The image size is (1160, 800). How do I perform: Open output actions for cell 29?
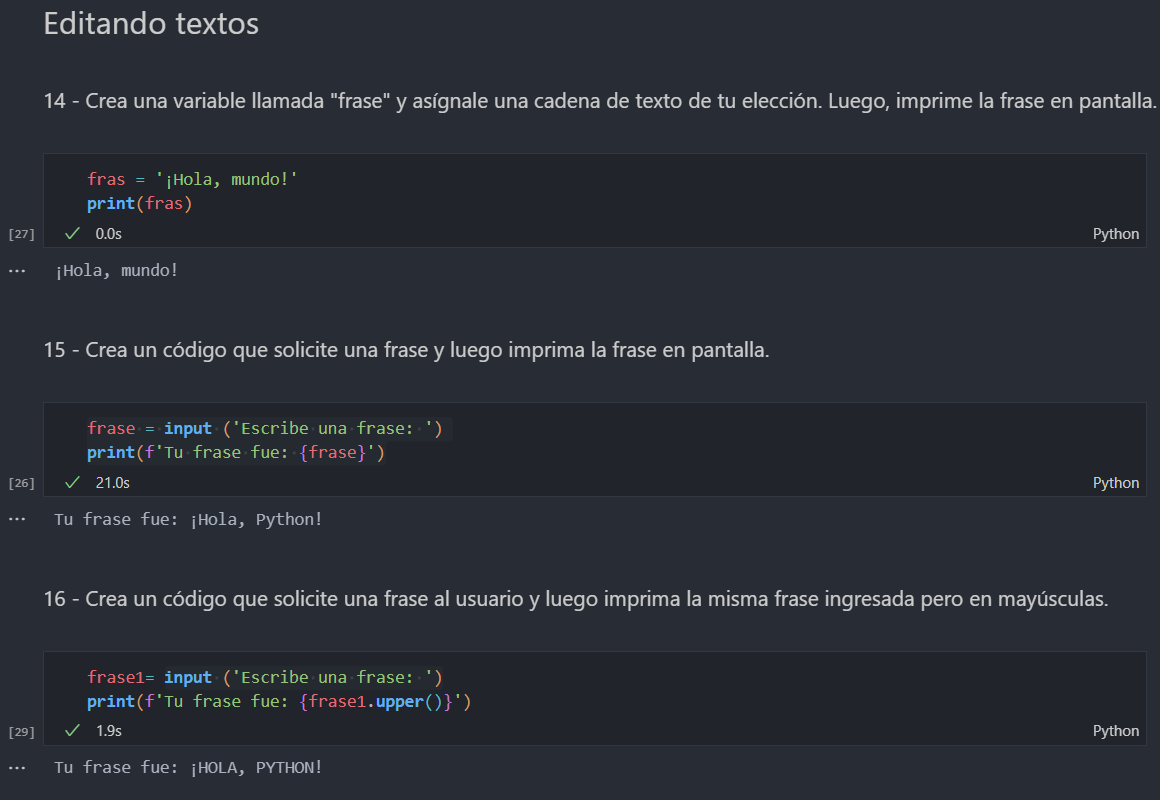pyautogui.click(x=17, y=768)
